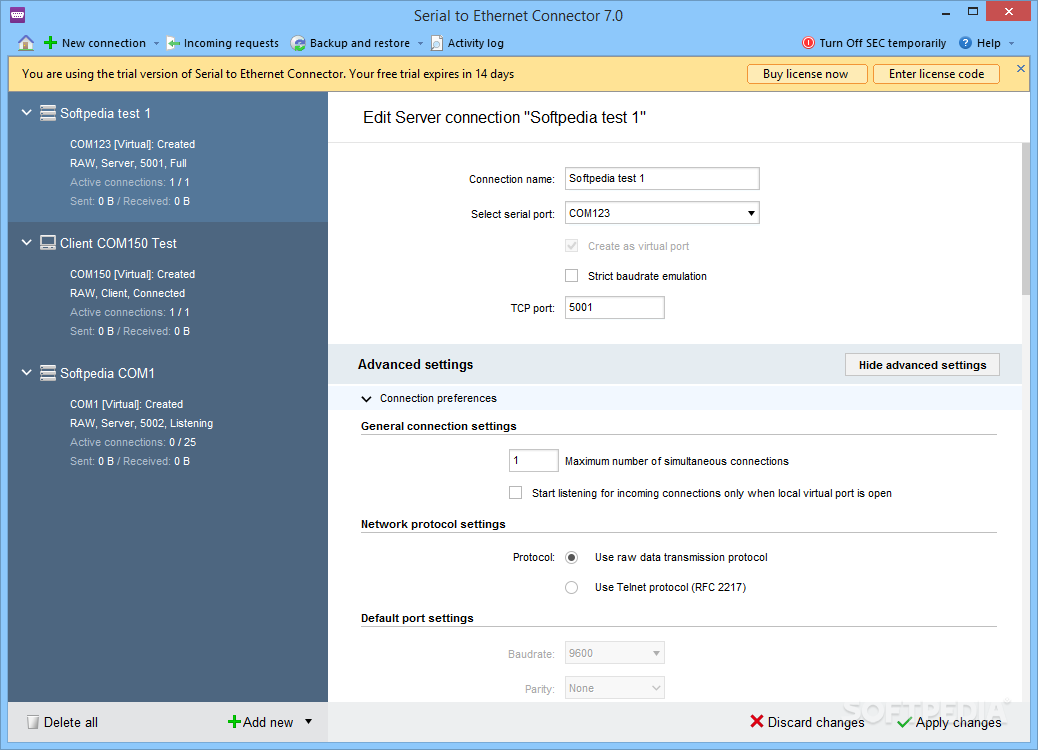Select the Softpedia test 1 connection title
1038x750 pixels.
tap(105, 113)
